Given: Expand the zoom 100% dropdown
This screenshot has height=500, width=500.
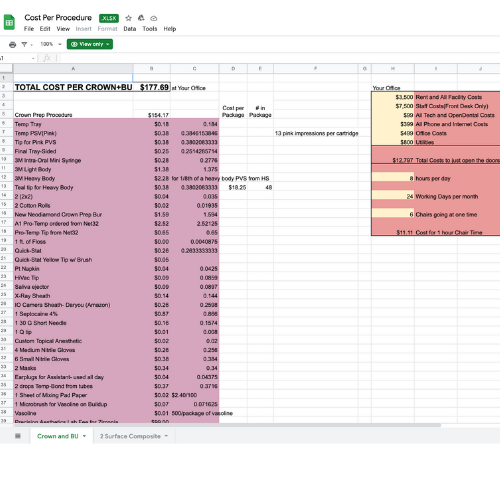Looking at the screenshot, I should [51, 44].
